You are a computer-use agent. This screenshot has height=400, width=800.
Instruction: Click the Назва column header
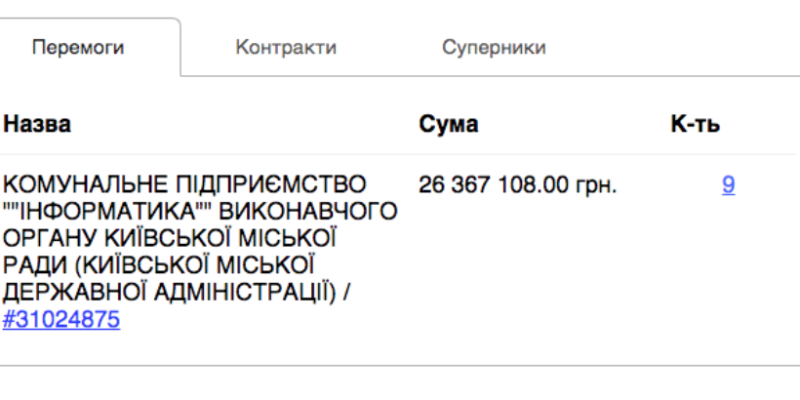coord(37,125)
